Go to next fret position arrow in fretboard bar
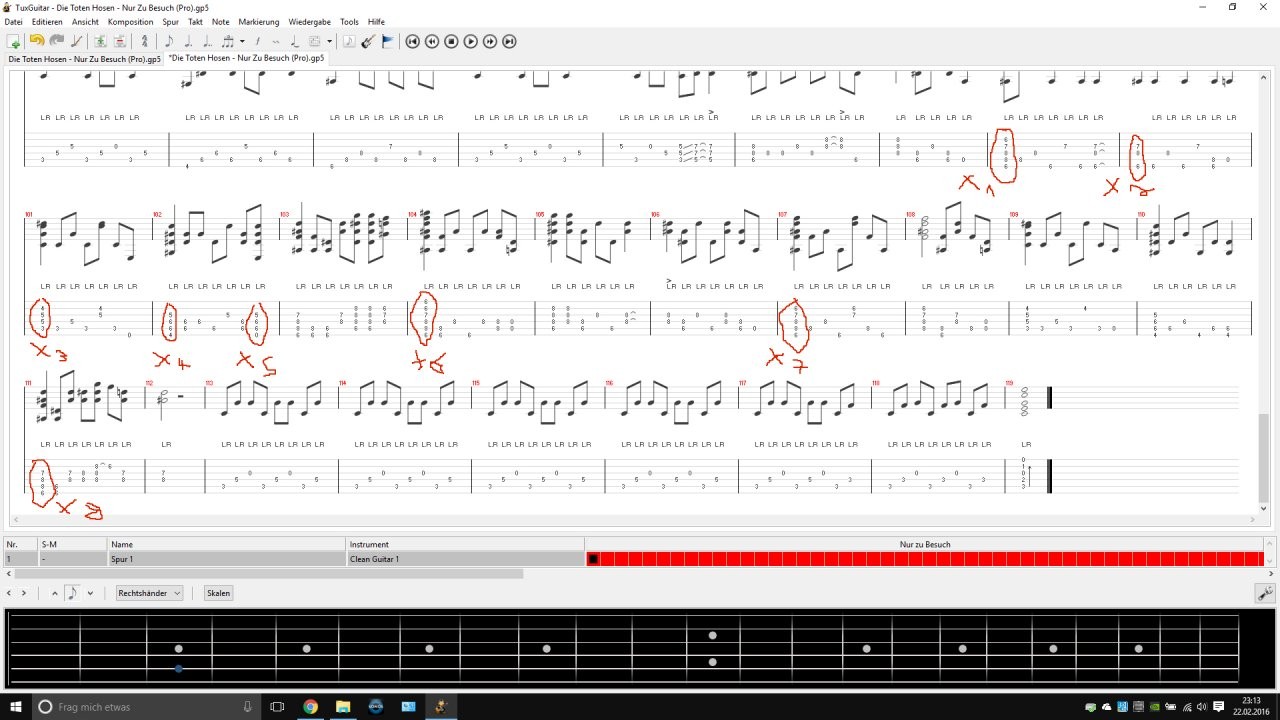Image resolution: width=1280 pixels, height=720 pixels. (25, 593)
